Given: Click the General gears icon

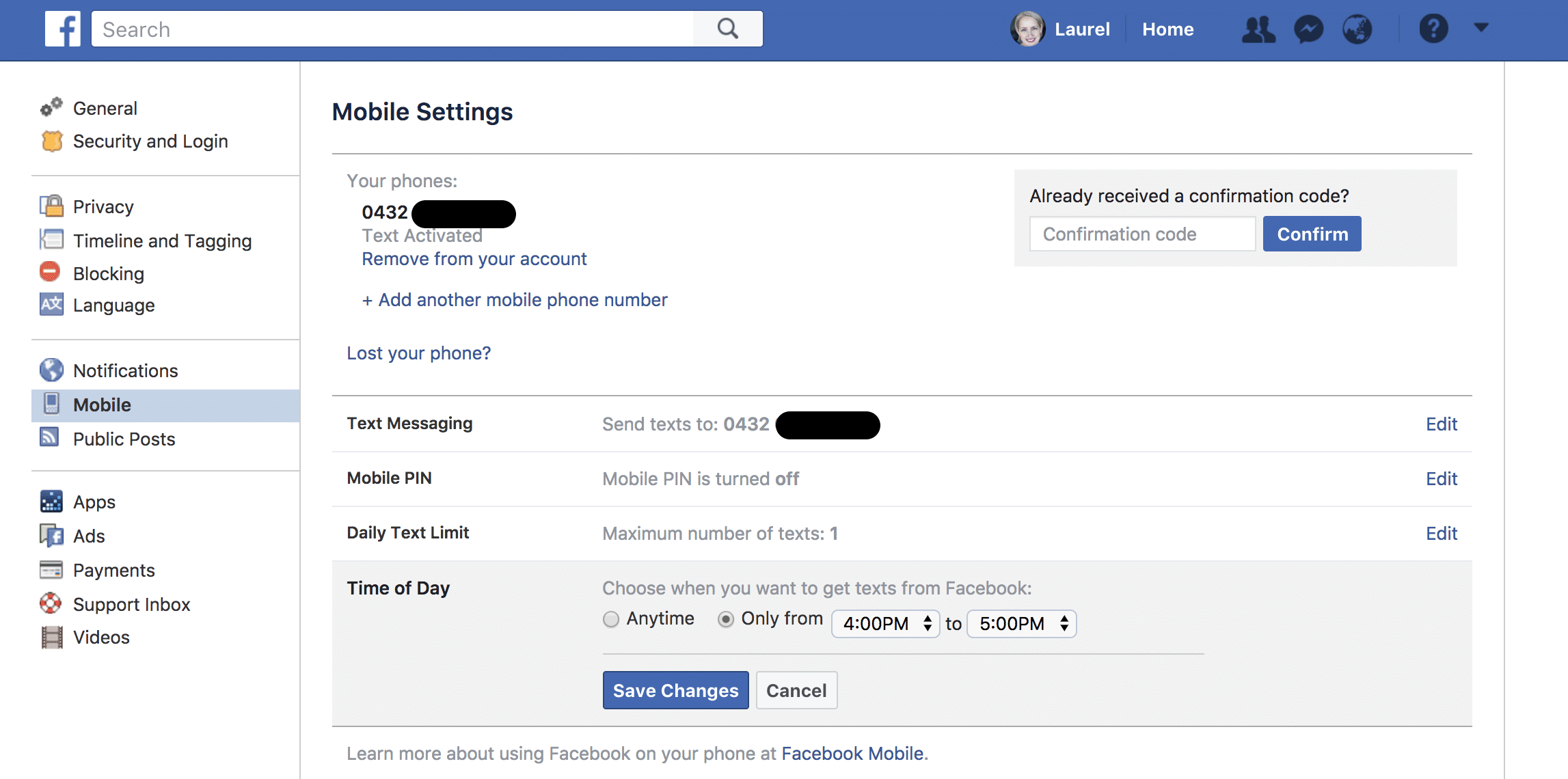Looking at the screenshot, I should click(x=51, y=107).
